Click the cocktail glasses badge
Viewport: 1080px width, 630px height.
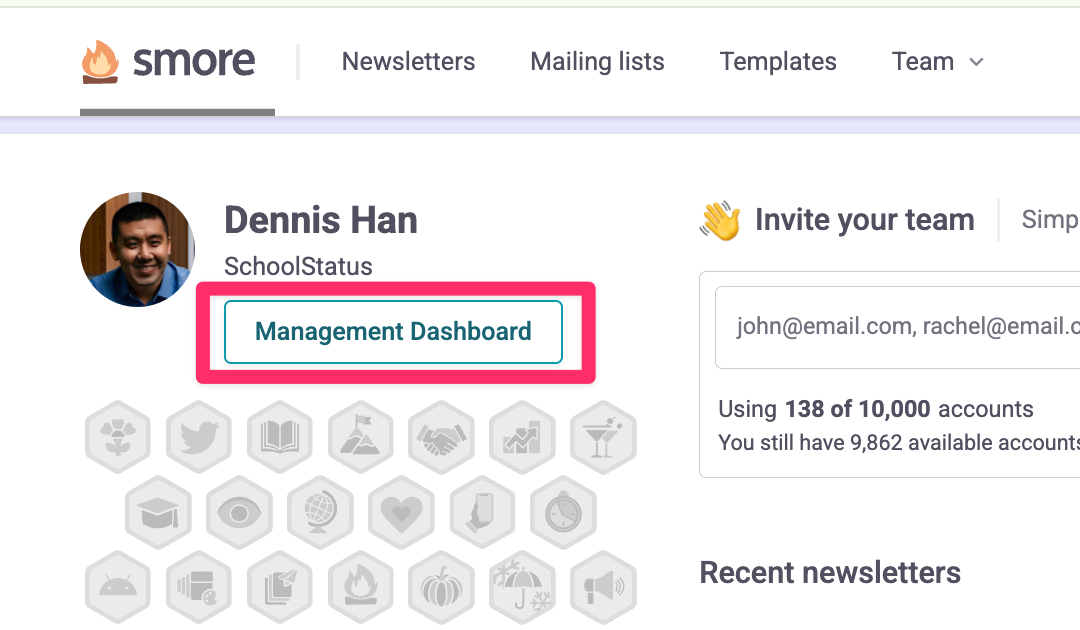pos(603,437)
